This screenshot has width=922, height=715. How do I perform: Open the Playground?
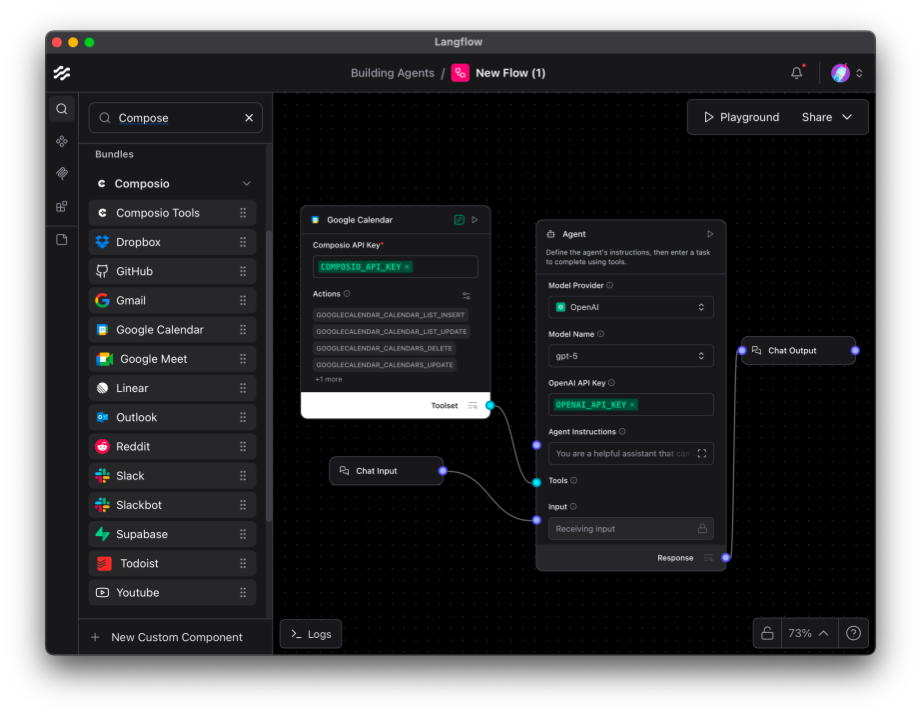click(x=741, y=117)
